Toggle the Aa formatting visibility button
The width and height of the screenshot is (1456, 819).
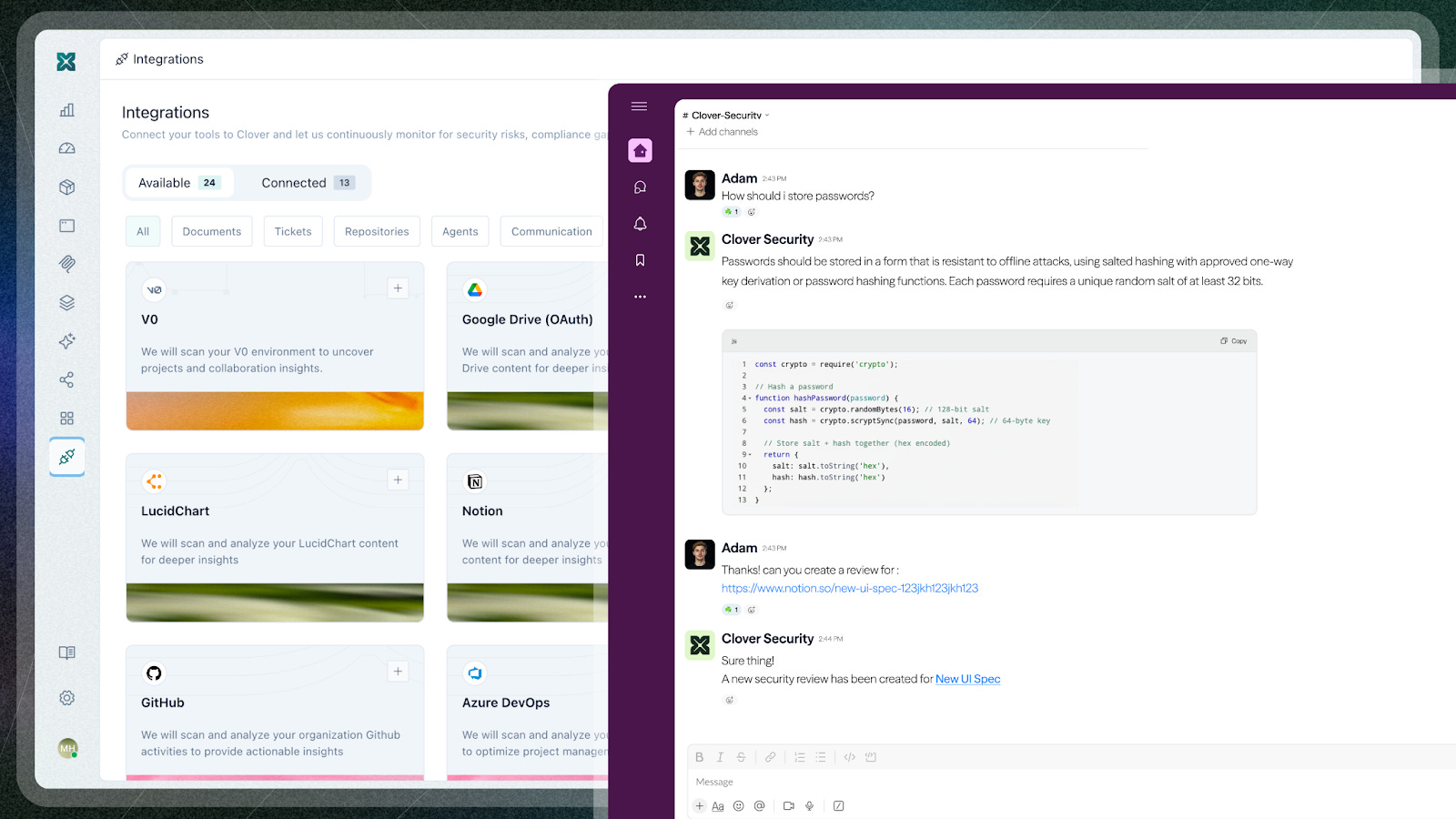coord(718,806)
